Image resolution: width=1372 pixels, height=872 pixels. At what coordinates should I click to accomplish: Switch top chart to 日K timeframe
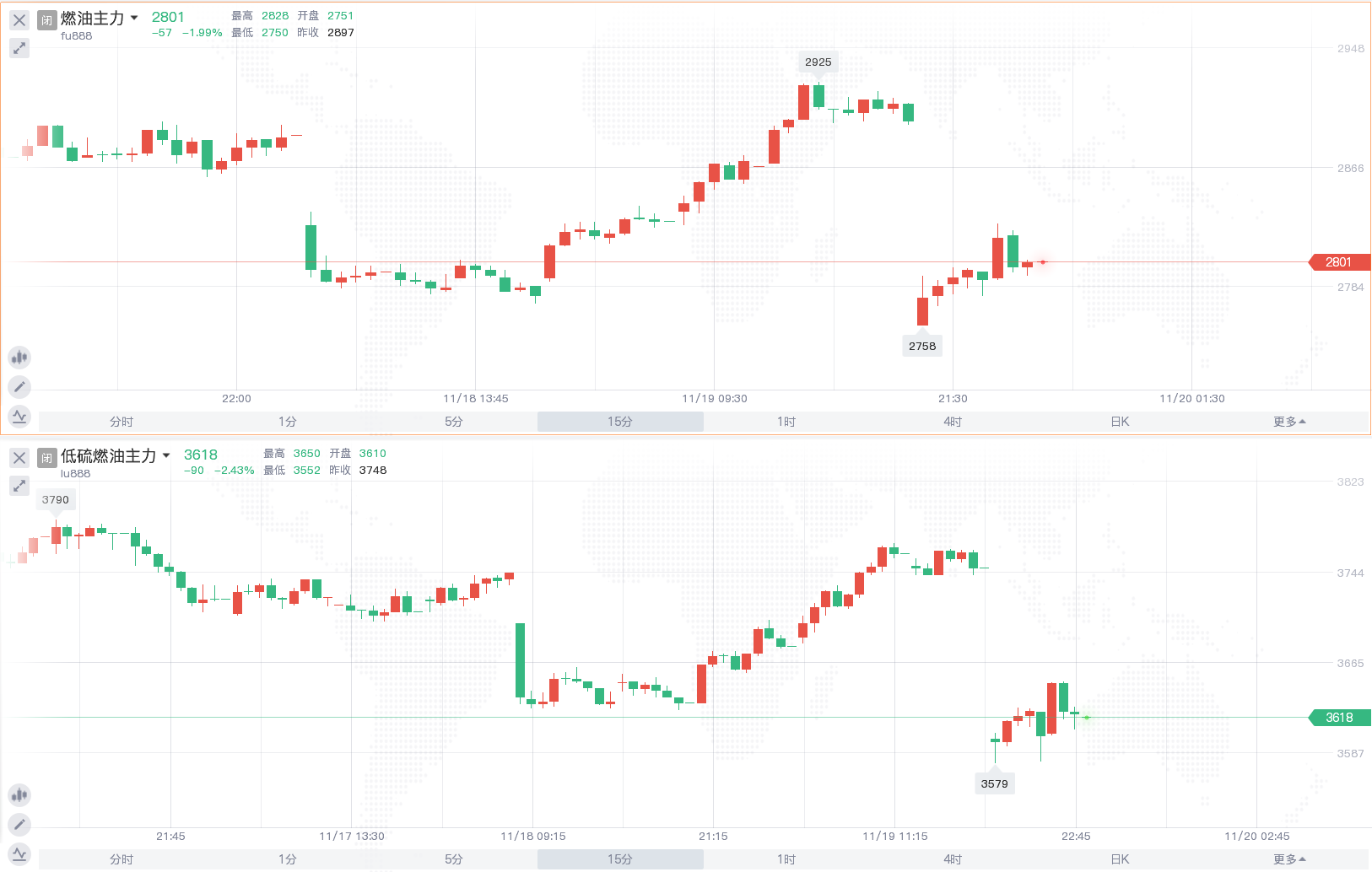click(x=1120, y=422)
